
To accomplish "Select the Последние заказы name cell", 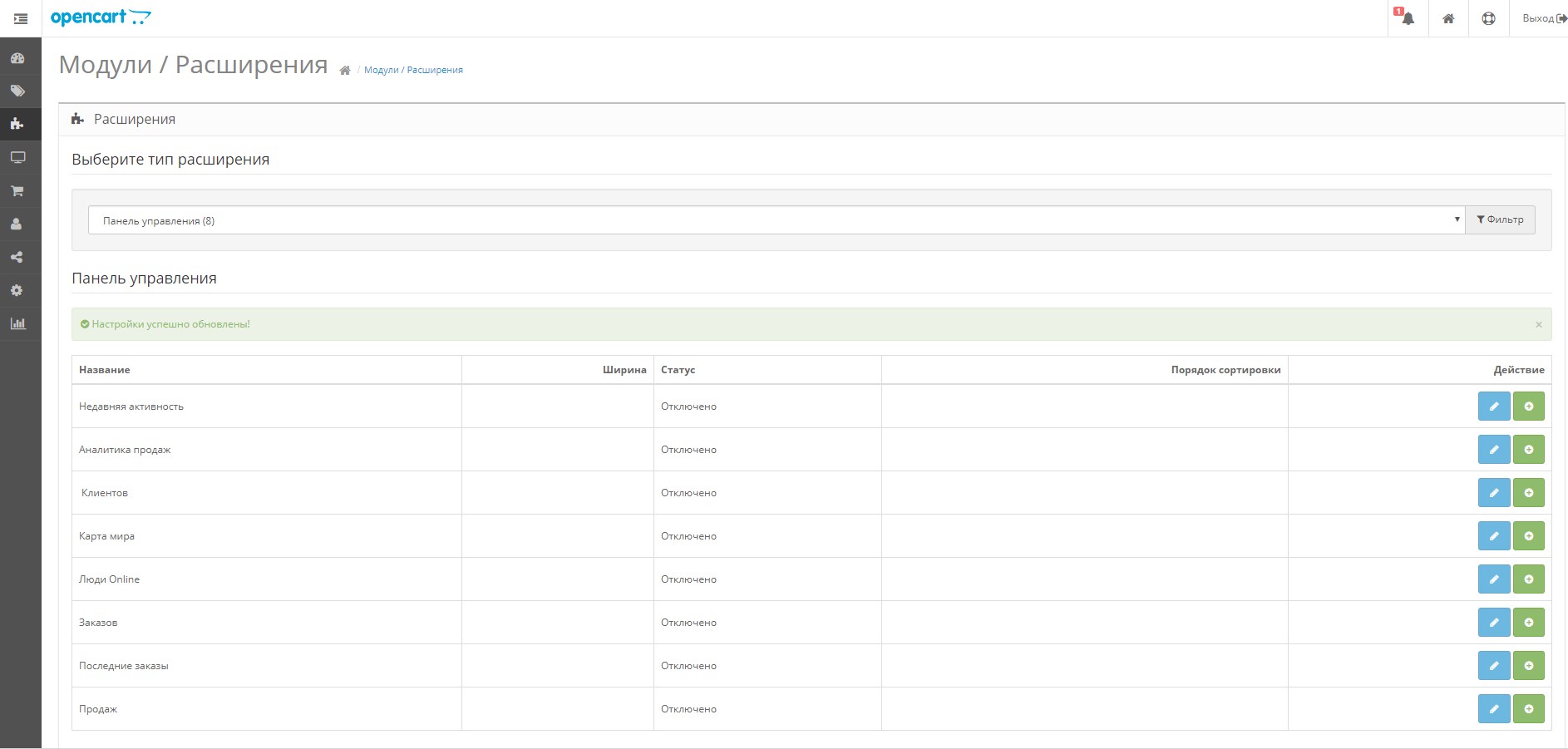I will pyautogui.click(x=267, y=666).
